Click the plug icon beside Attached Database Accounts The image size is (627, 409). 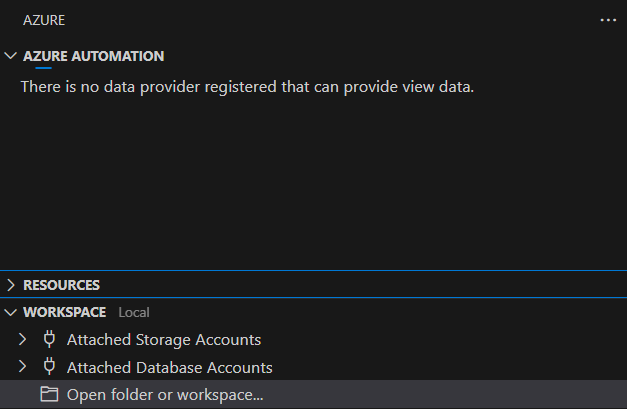49,367
